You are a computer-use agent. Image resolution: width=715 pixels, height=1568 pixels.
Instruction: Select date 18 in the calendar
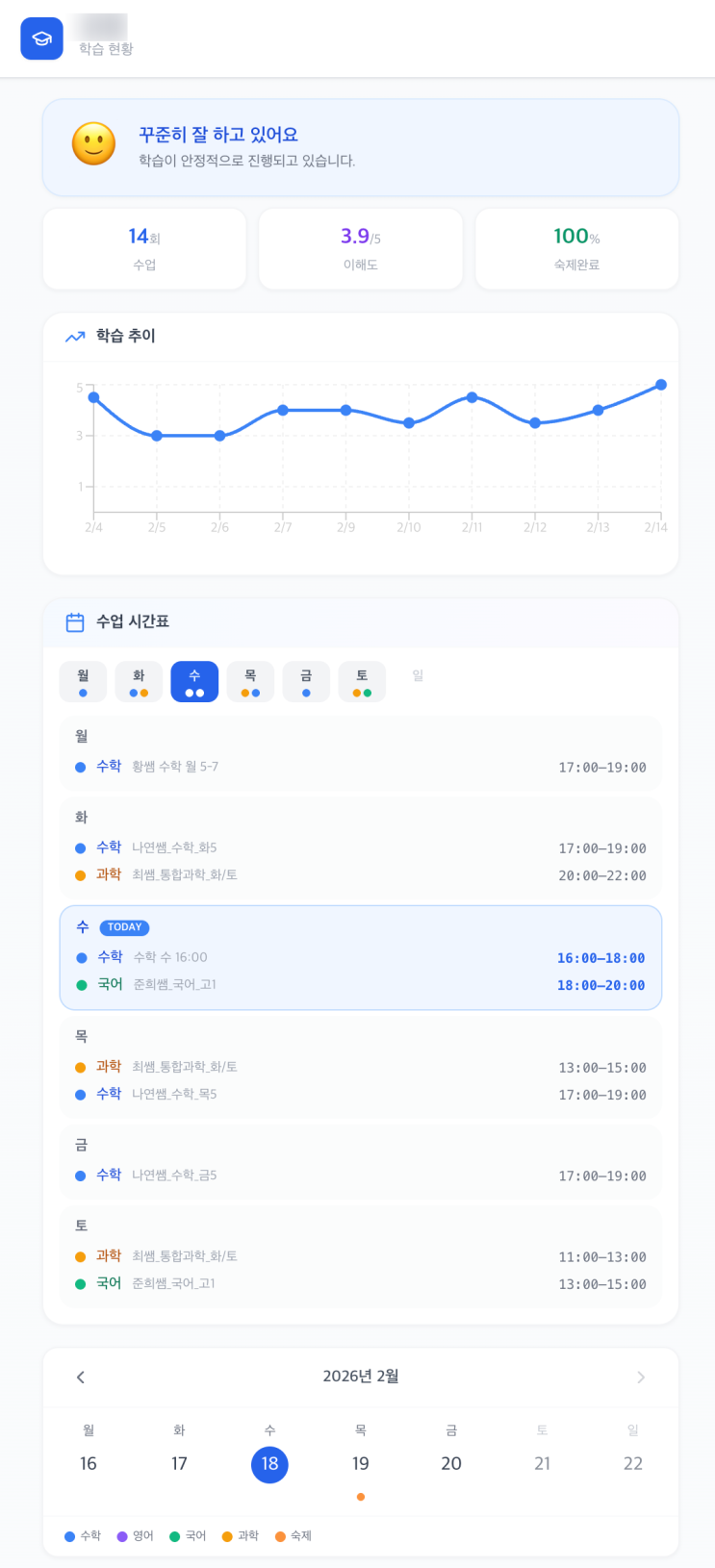click(269, 1464)
